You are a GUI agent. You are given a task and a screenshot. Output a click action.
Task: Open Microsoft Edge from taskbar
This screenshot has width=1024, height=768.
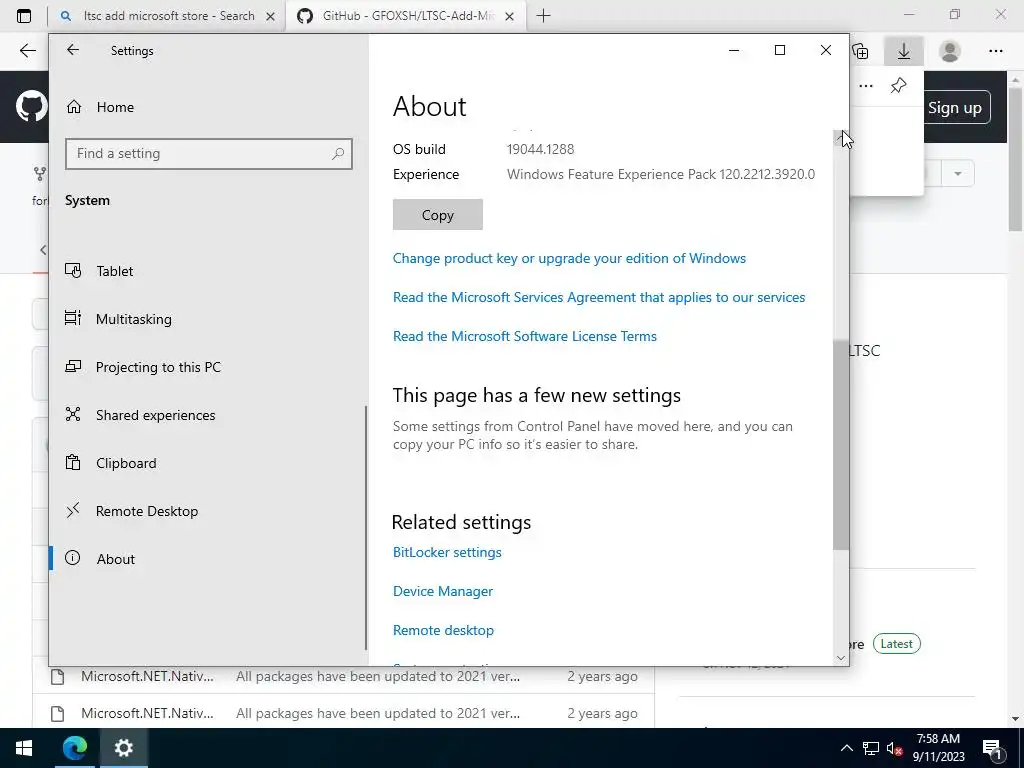[74, 748]
